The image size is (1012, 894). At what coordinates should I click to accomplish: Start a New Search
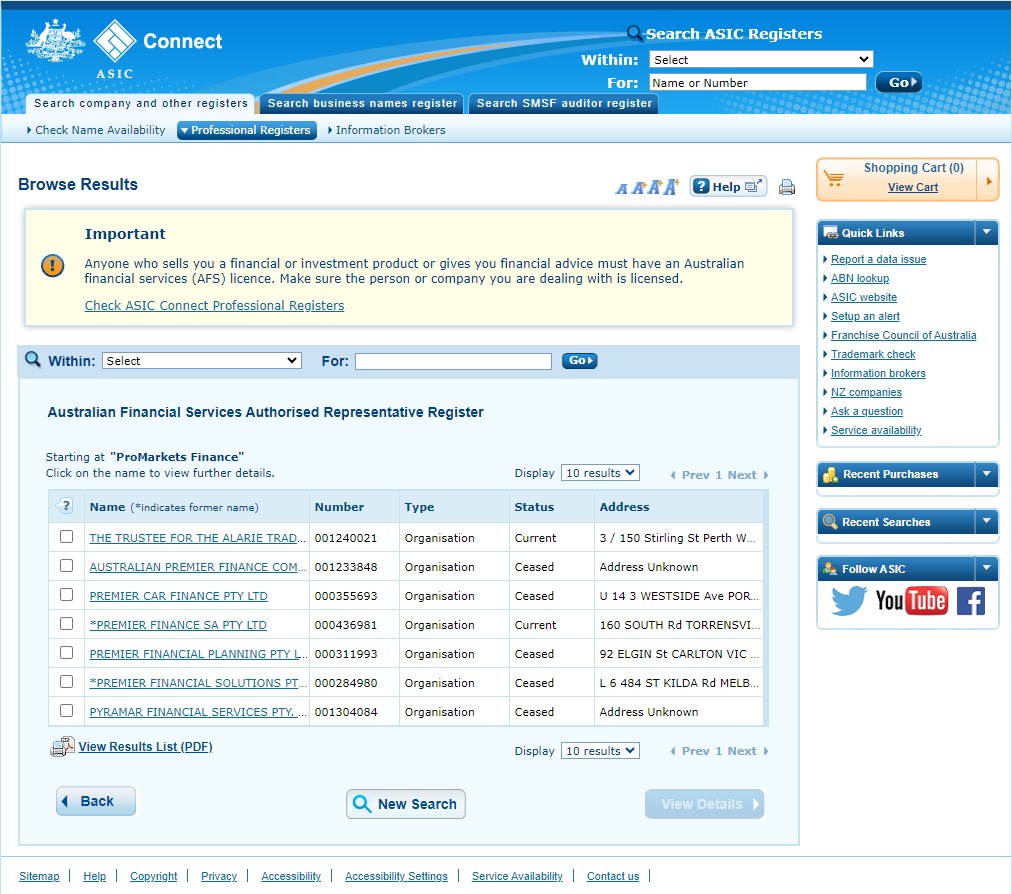pyautogui.click(x=405, y=804)
